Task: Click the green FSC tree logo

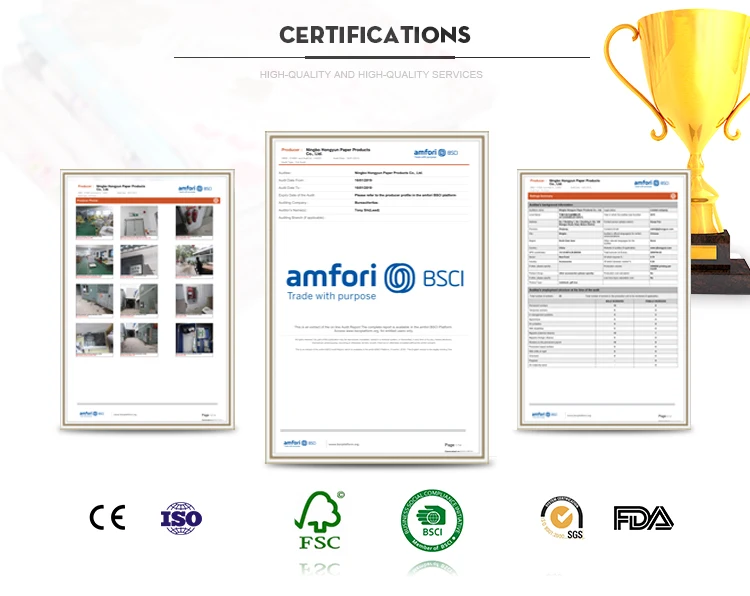Action: pos(320,520)
